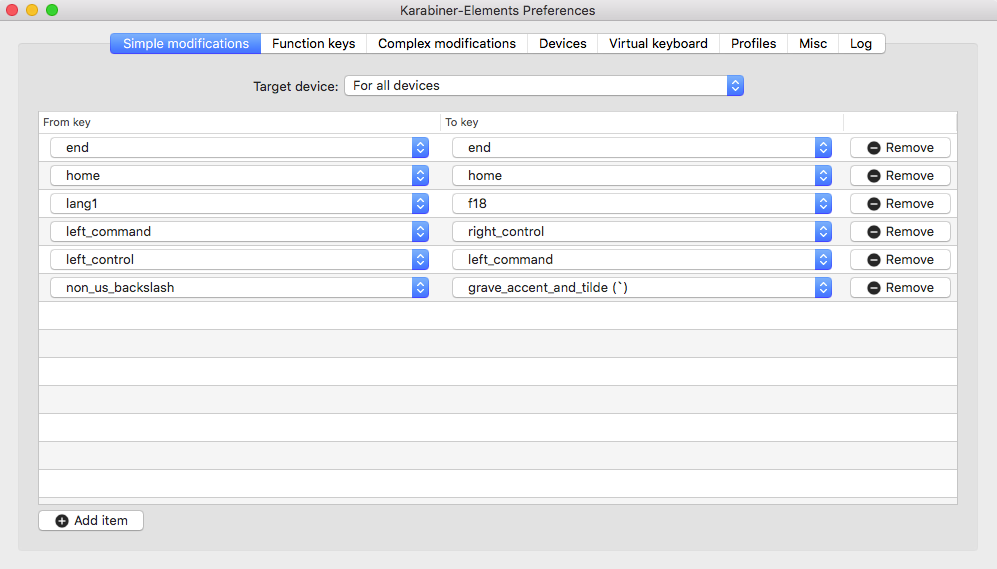
Task: Open the To key 'home' dropdown
Action: (x=642, y=175)
